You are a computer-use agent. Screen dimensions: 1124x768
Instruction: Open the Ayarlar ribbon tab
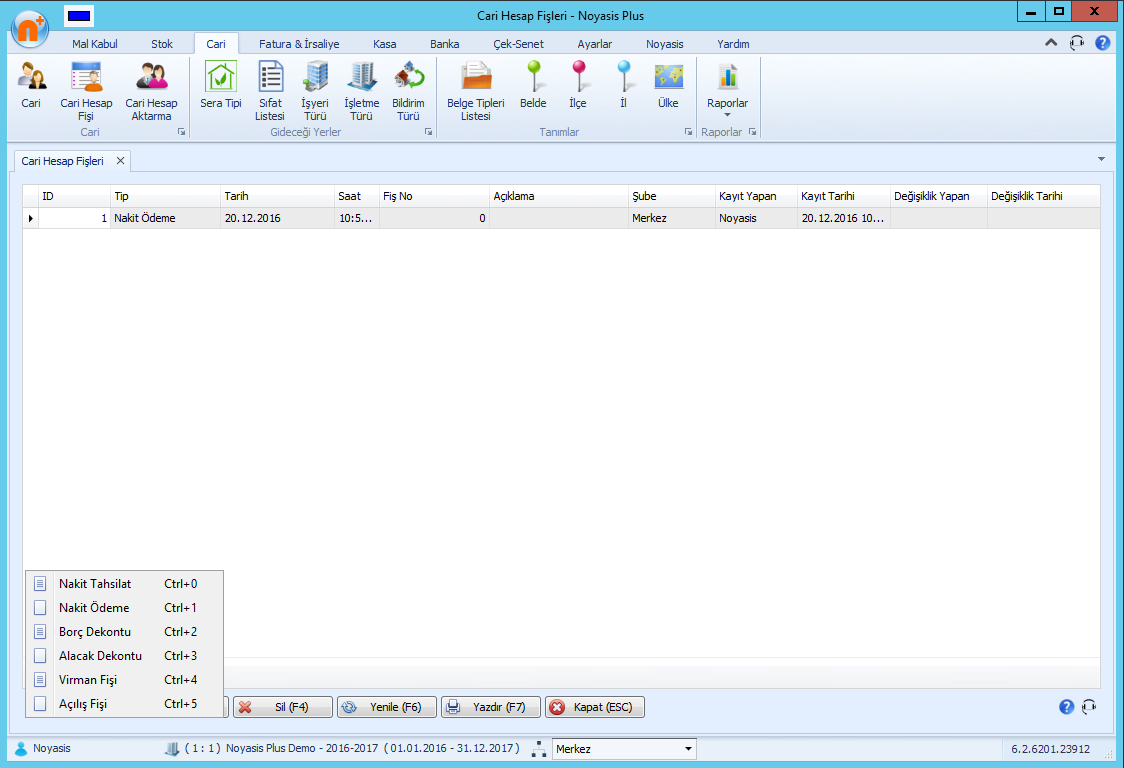pos(594,44)
